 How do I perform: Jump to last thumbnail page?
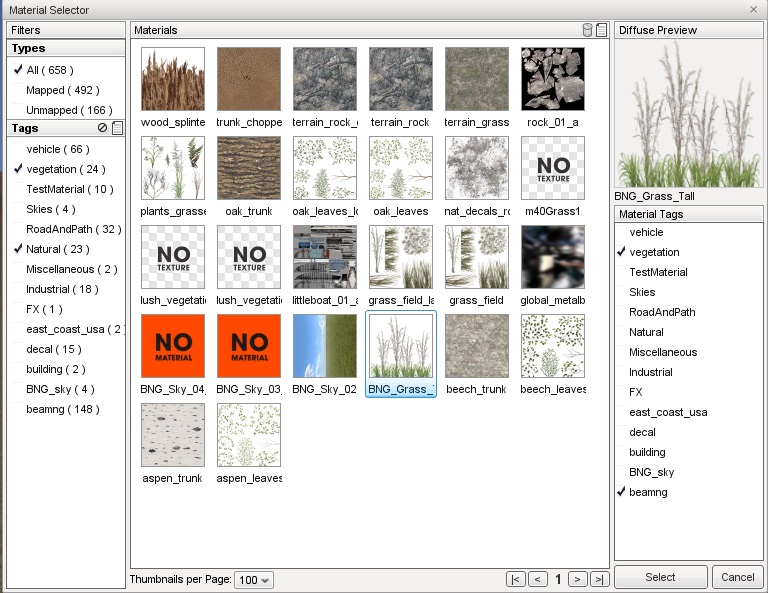click(600, 579)
